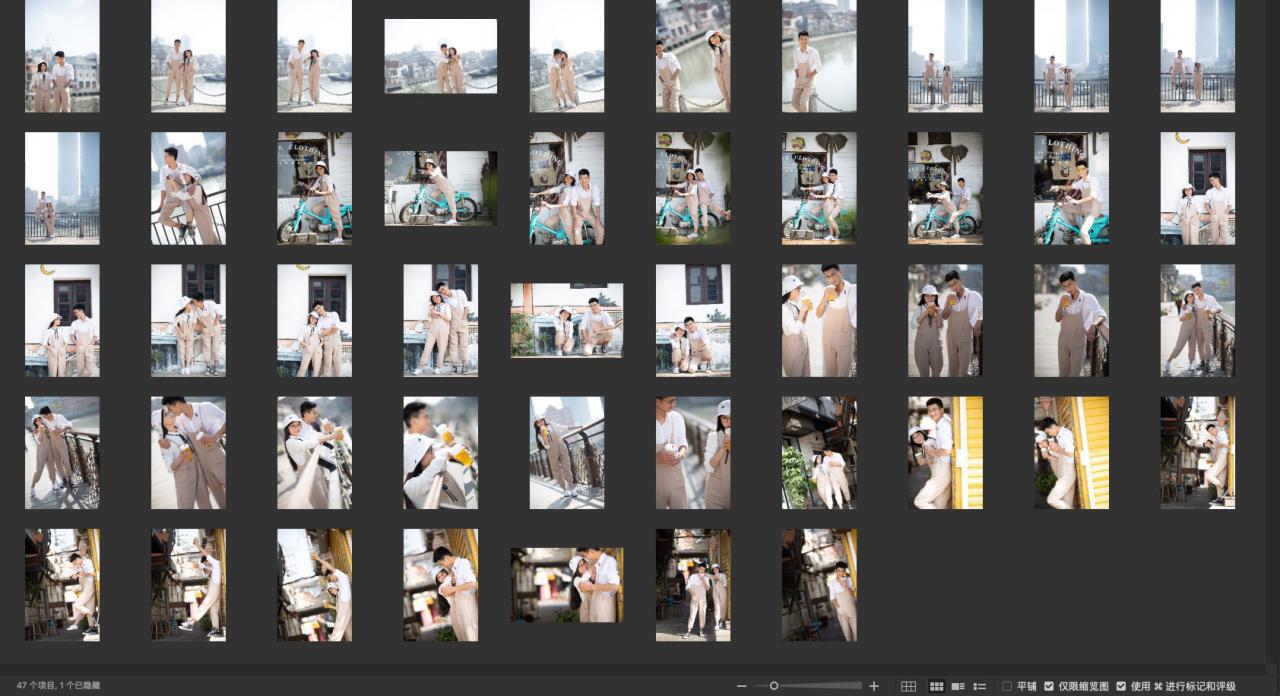Click the plus icon to enlarge thumbnails
This screenshot has width=1280, height=696.
click(874, 686)
